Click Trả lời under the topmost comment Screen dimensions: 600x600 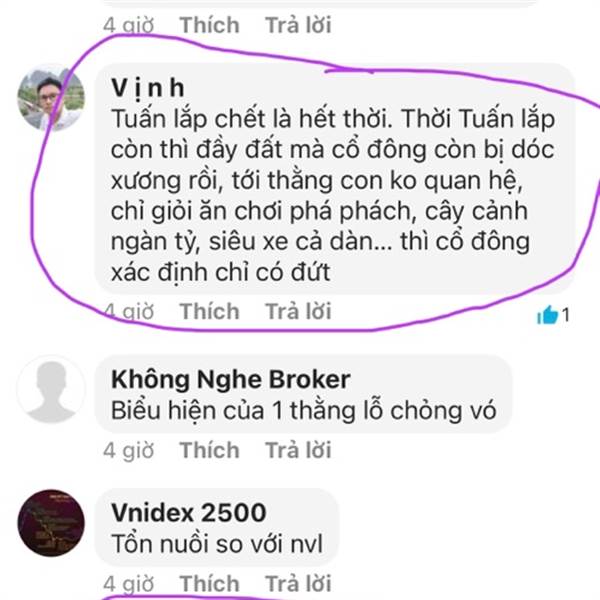click(298, 25)
